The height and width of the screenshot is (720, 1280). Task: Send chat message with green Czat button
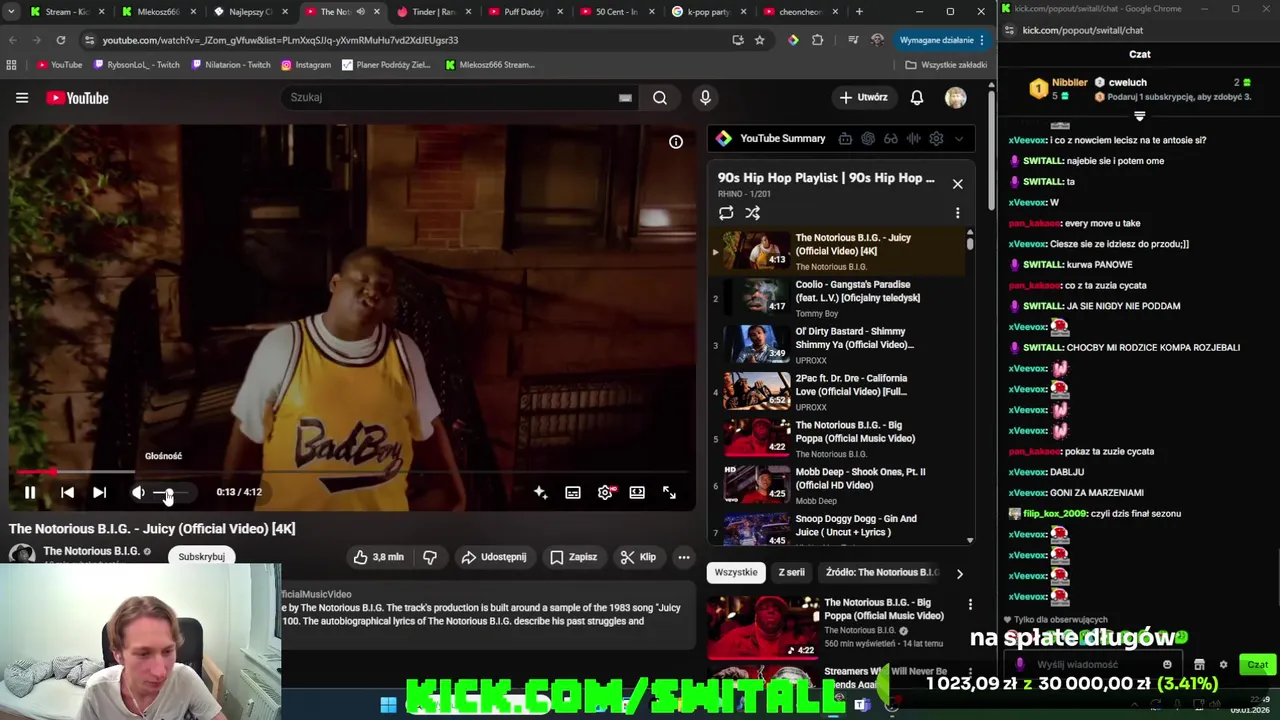click(x=1257, y=664)
